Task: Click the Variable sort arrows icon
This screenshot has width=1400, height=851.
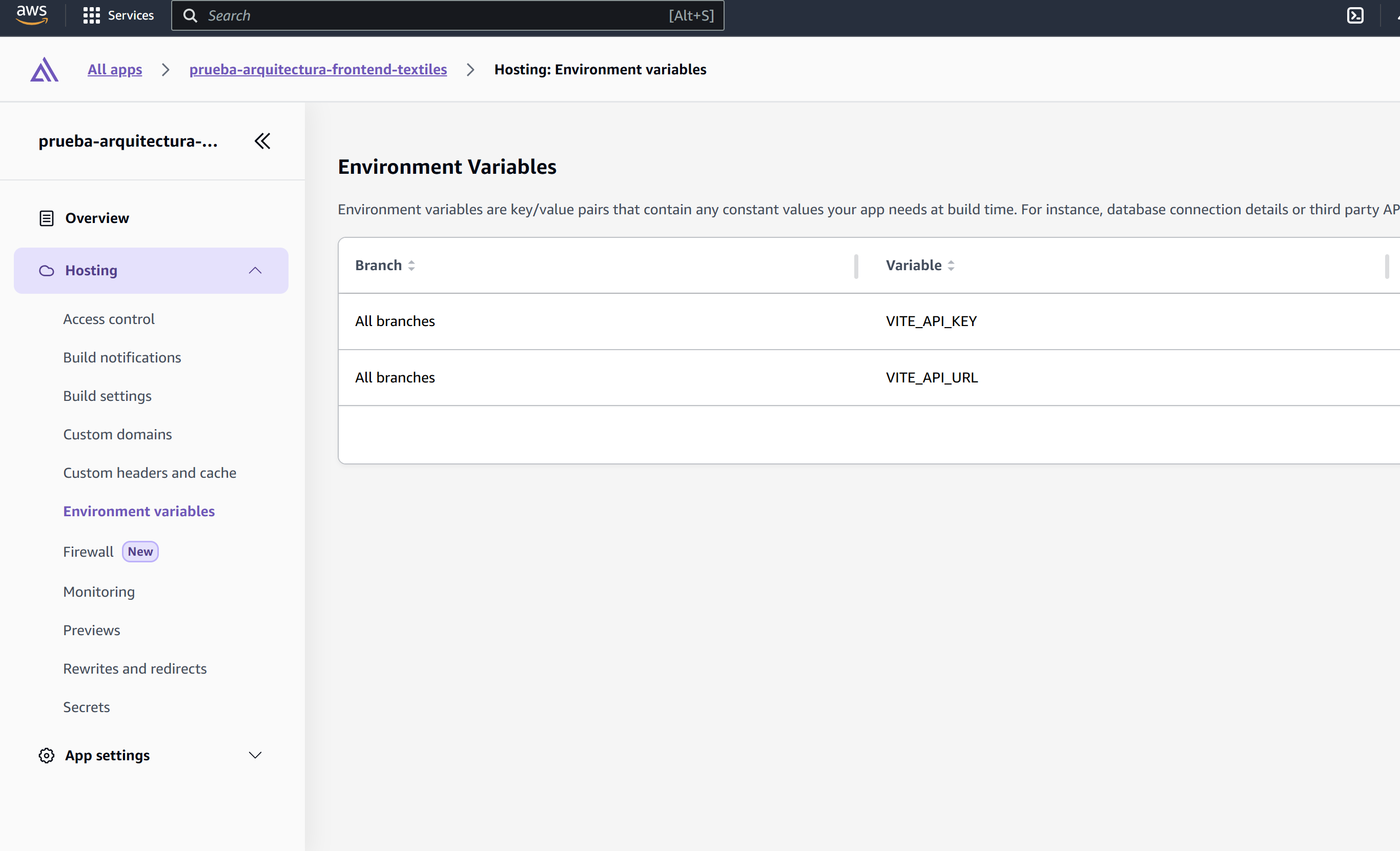Action: 951,266
